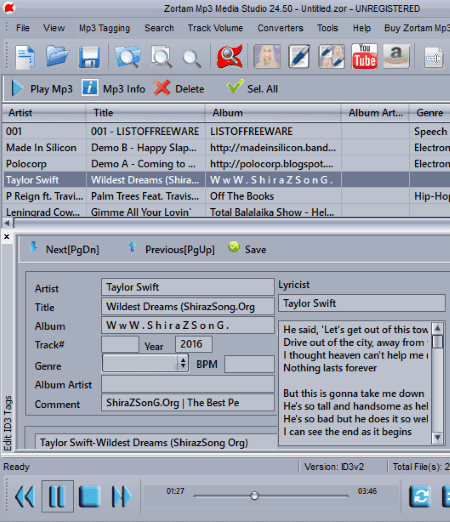Screen dimensions: 450x522
Task: Click track list horizontal scroll left arrow
Action: (7, 223)
